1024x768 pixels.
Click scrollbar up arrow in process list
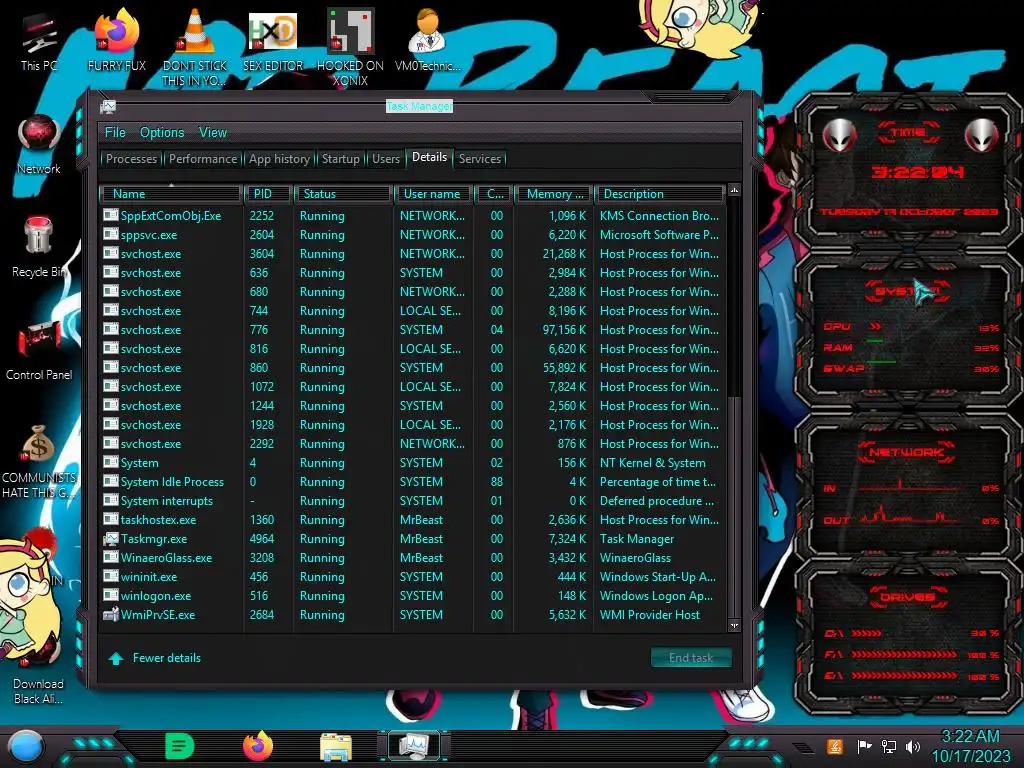(x=734, y=190)
